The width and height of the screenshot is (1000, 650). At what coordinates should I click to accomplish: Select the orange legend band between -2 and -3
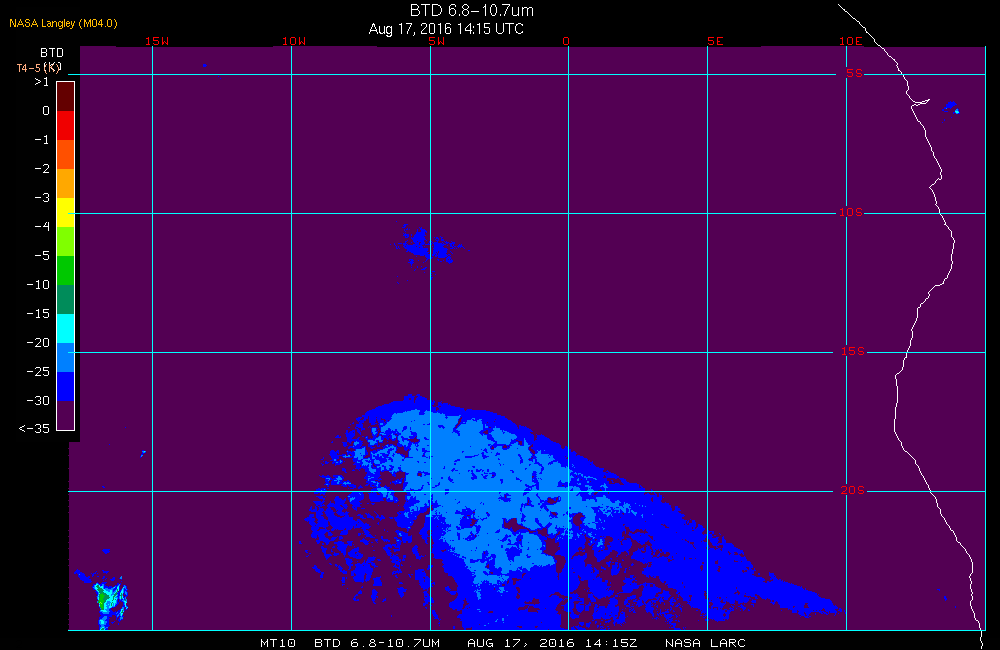(x=66, y=183)
